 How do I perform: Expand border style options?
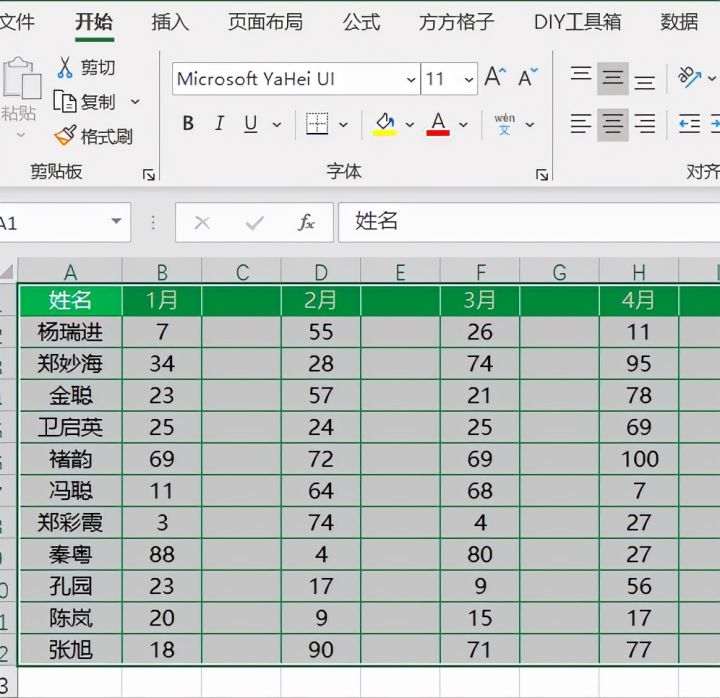(x=343, y=124)
